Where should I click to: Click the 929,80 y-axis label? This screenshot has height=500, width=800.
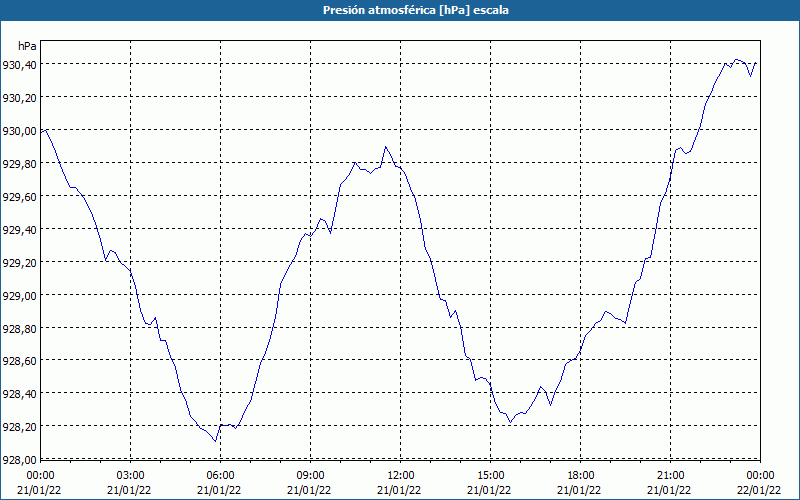(x=19, y=163)
